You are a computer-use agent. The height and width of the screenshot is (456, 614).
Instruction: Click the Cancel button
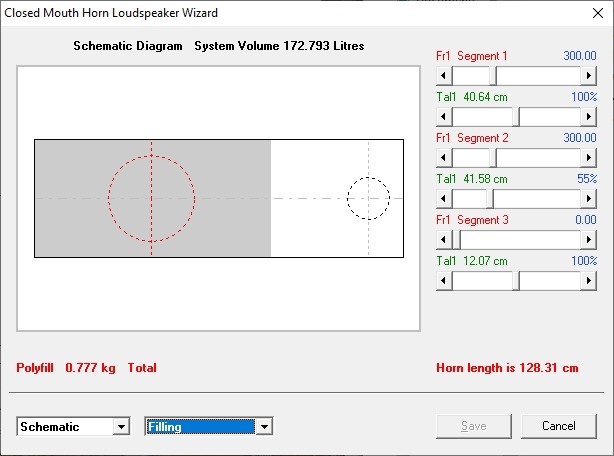(559, 426)
